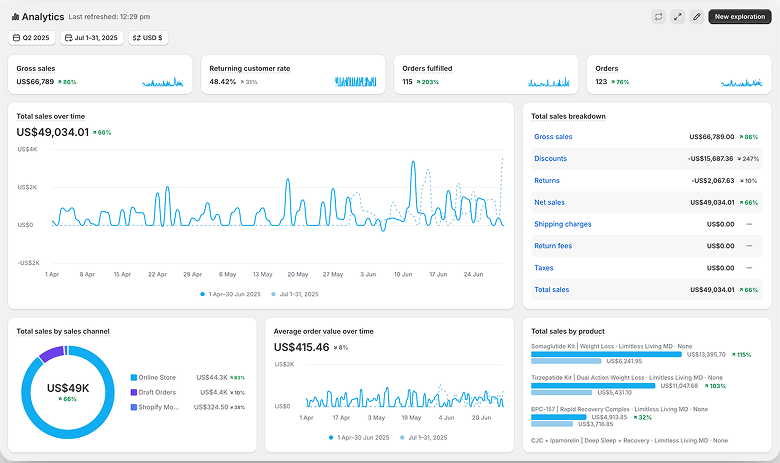The image size is (780, 463).
Task: Click the US$49K donut chart center
Action: (68, 388)
